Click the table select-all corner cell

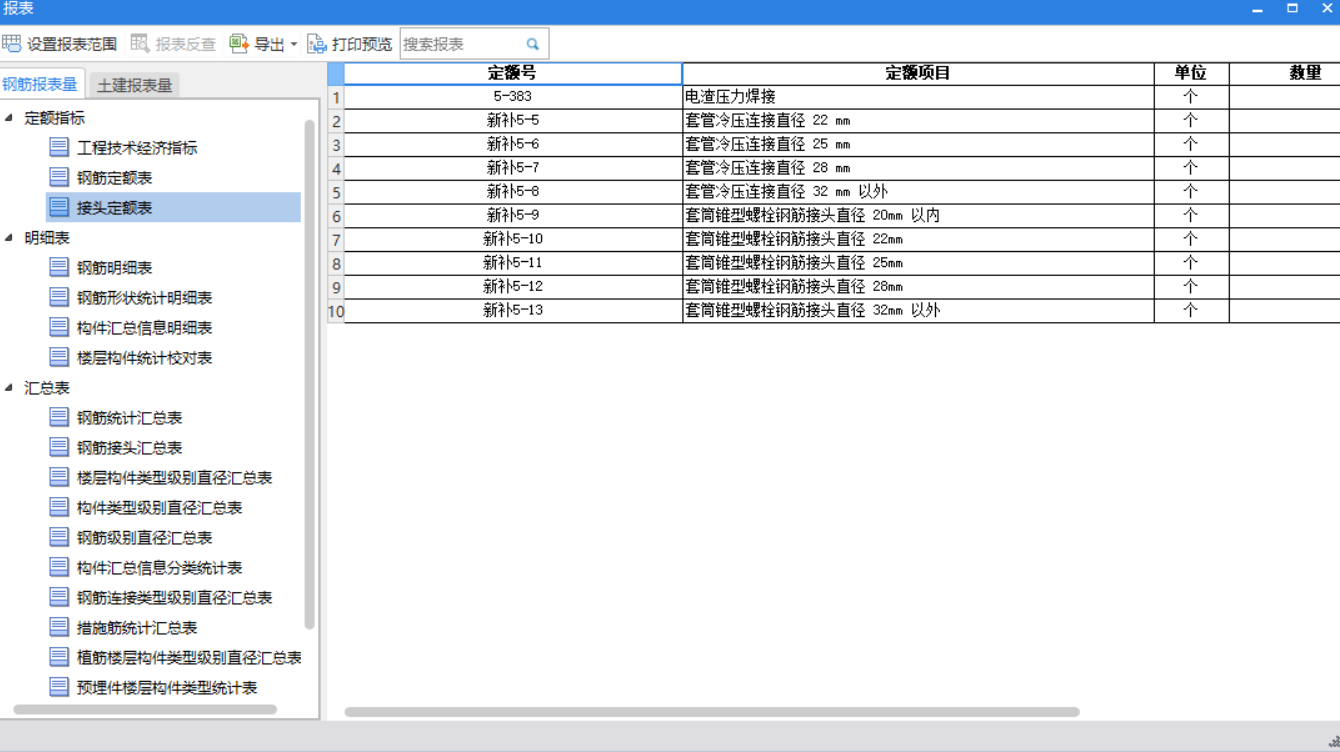pos(336,73)
